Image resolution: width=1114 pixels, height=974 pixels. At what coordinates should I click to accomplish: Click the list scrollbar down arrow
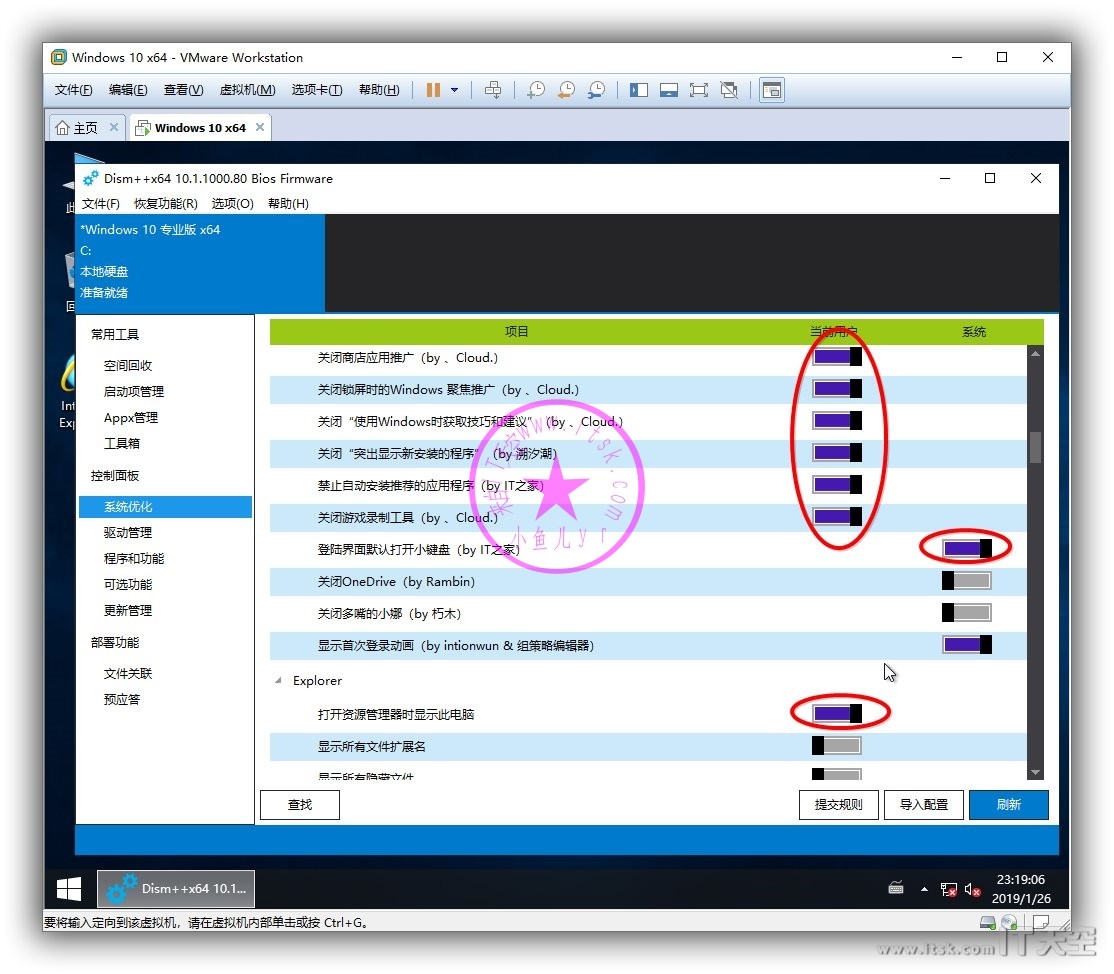tap(1035, 772)
